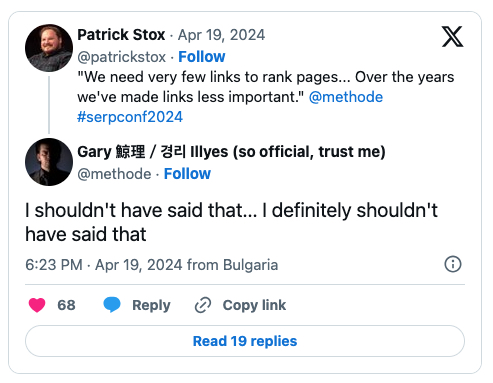Open Gary Illyes display name
Screen dimensions: 493x383
tap(231, 152)
